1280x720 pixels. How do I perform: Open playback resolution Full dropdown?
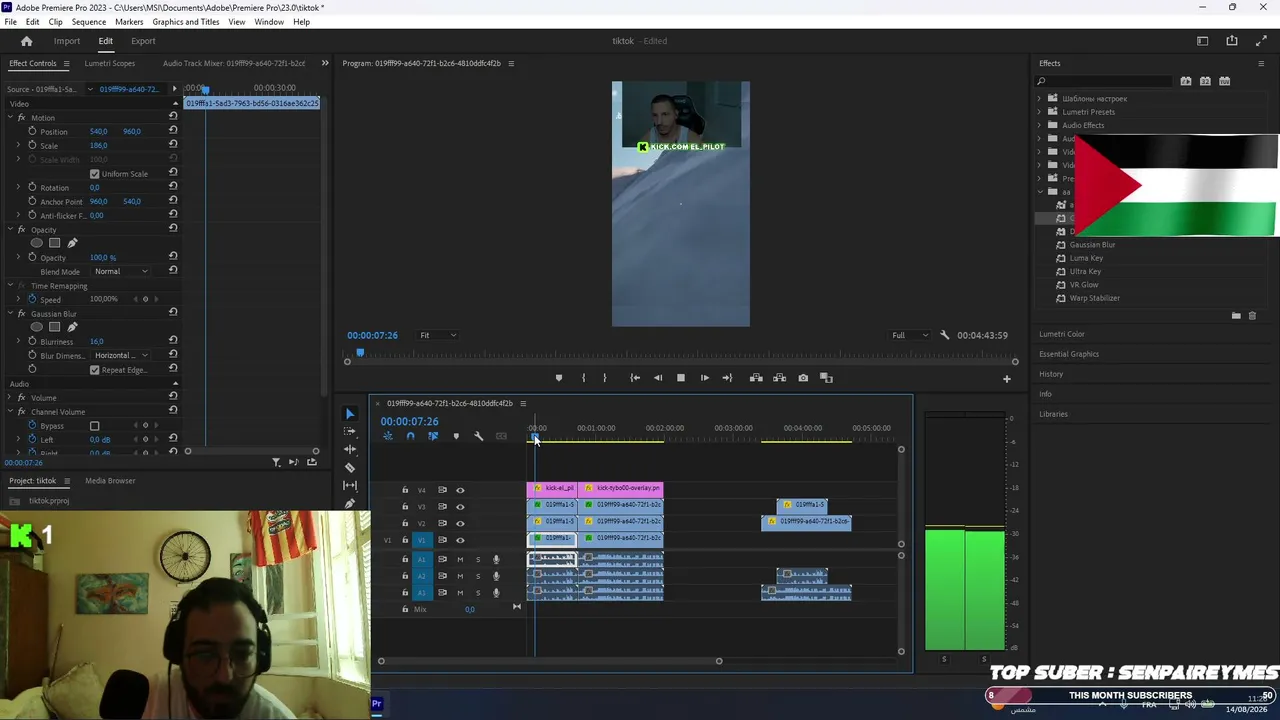tap(909, 335)
